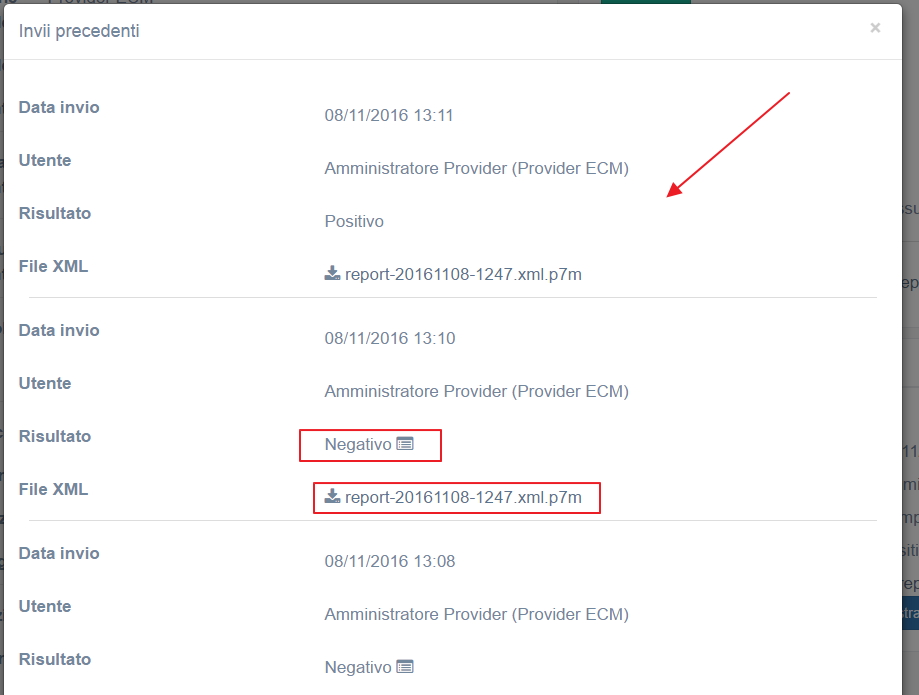
Task: Click Amministratore Provider user of 13:10 entry
Action: click(476, 391)
